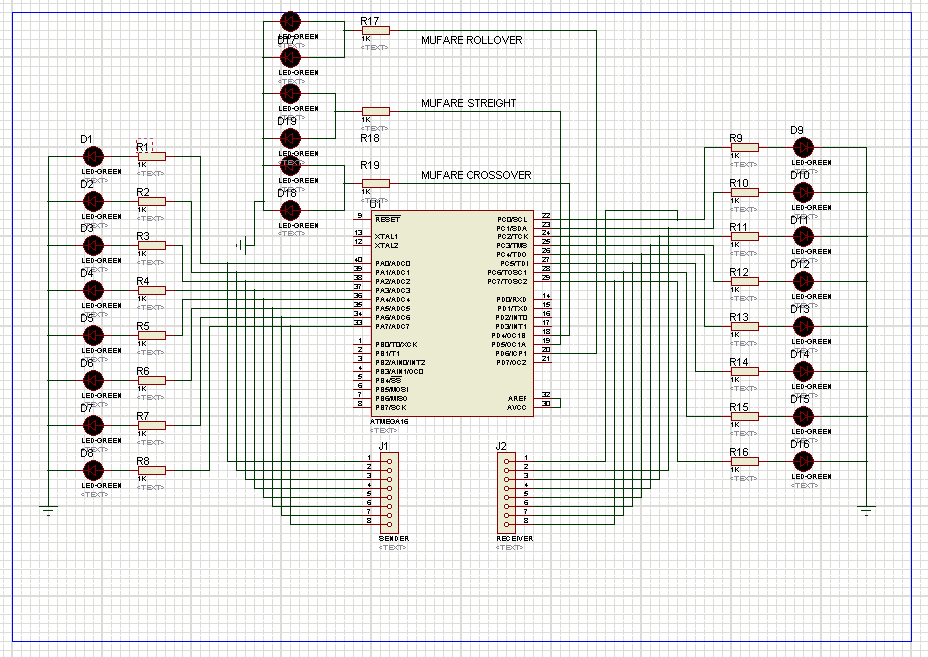Image resolution: width=928 pixels, height=657 pixels.
Task: Select resistor R9 body
Action: (x=745, y=147)
